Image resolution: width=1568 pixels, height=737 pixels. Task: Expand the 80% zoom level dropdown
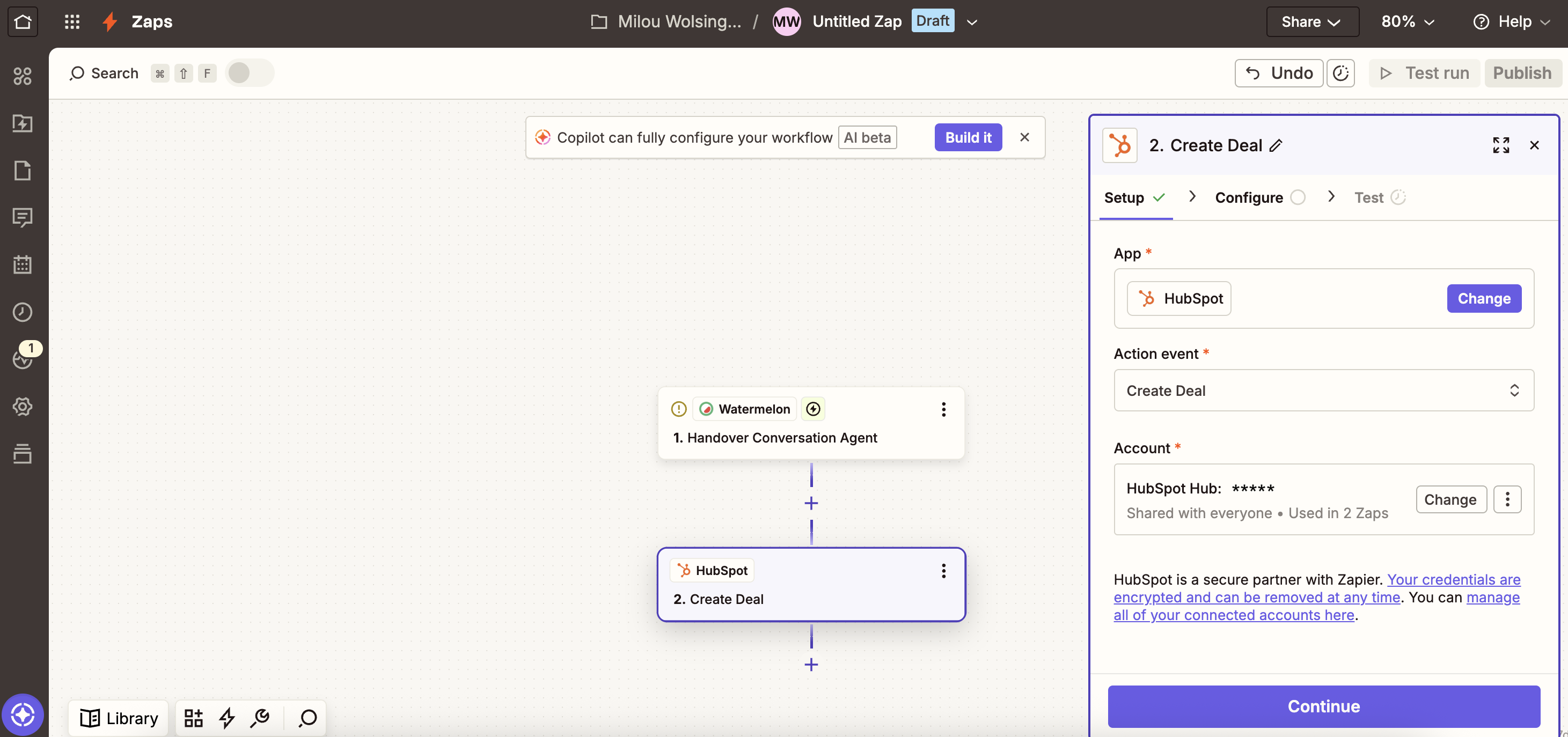(1406, 21)
